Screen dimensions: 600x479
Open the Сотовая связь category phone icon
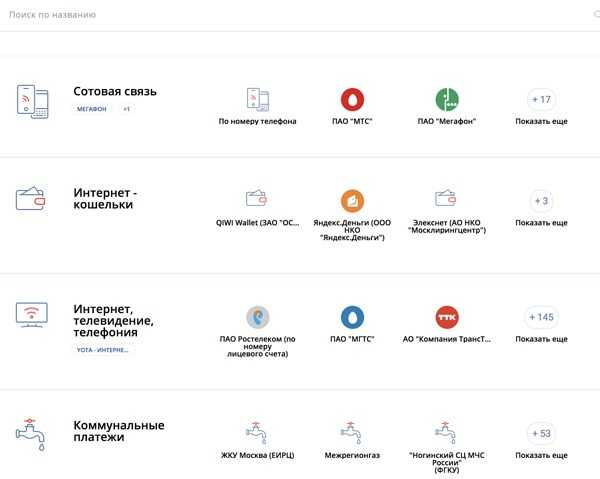coord(33,101)
